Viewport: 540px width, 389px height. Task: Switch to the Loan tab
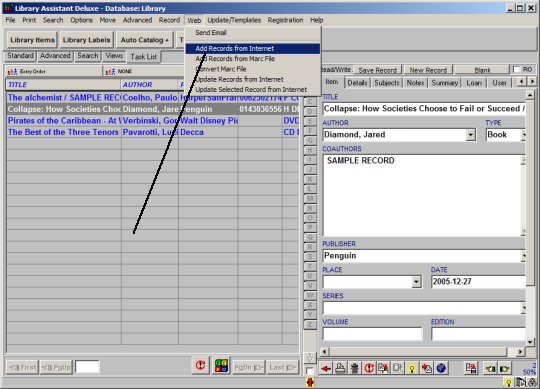474,83
